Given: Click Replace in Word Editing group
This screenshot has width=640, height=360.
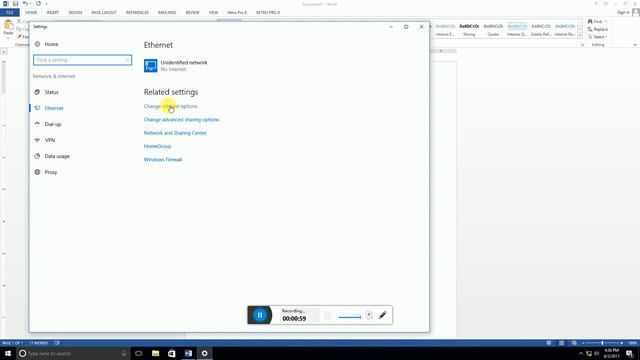Looking at the screenshot, I should pyautogui.click(x=598, y=29).
